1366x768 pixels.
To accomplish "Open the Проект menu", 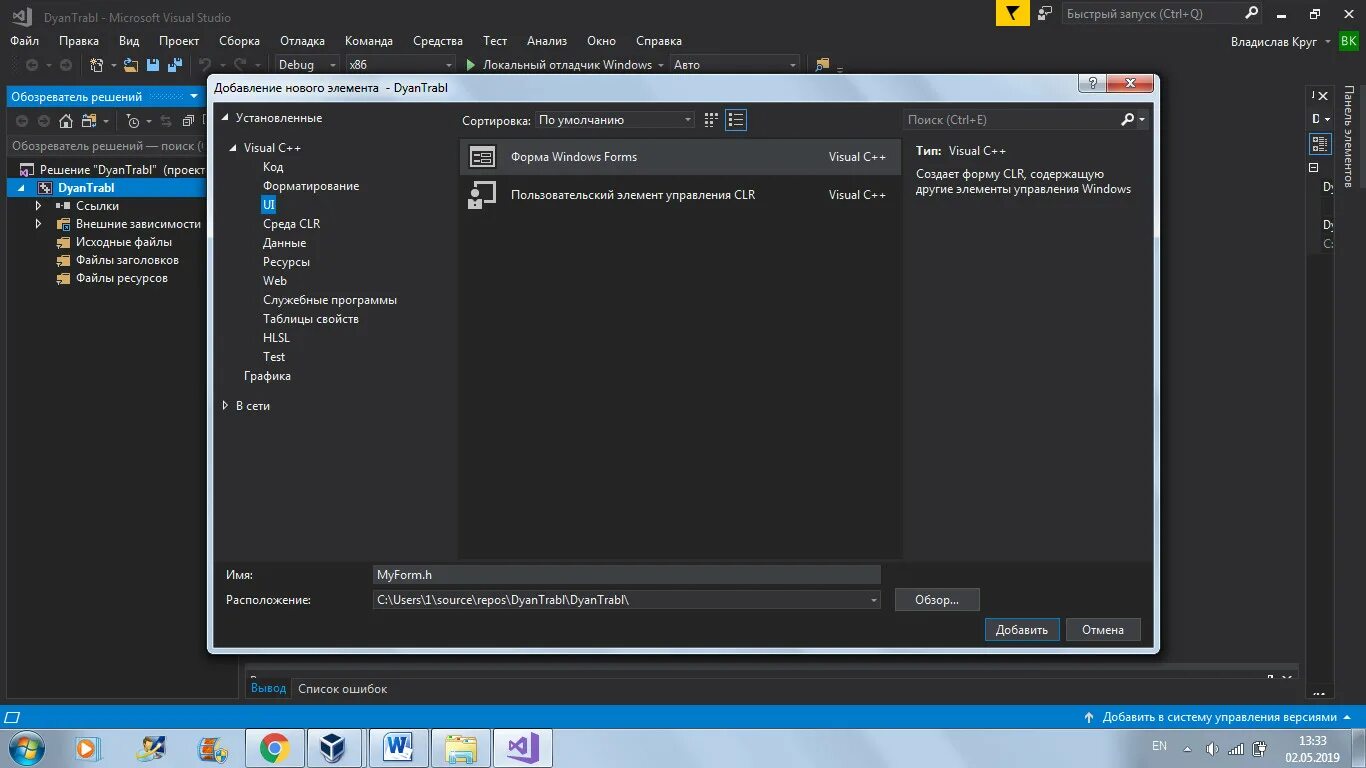I will coord(179,41).
